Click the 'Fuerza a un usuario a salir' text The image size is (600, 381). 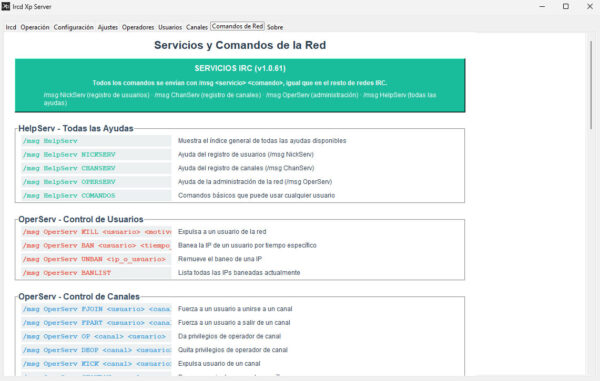pyautogui.click(x=234, y=322)
